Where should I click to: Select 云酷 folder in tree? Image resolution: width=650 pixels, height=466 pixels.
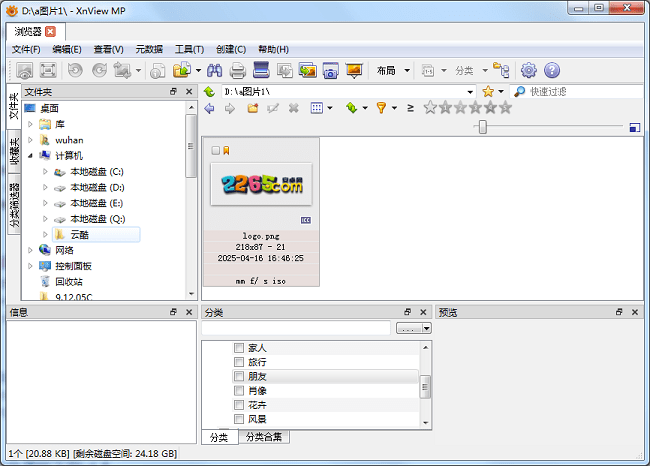[x=96, y=235]
